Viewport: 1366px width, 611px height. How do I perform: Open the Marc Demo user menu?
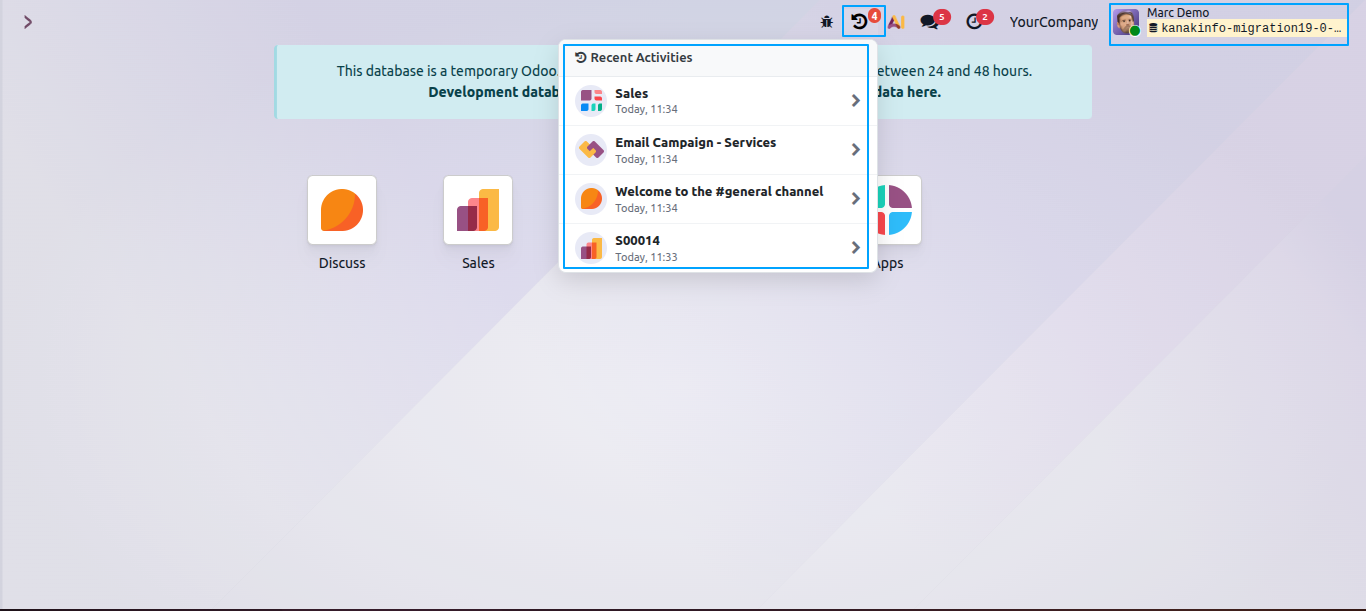coord(1235,22)
